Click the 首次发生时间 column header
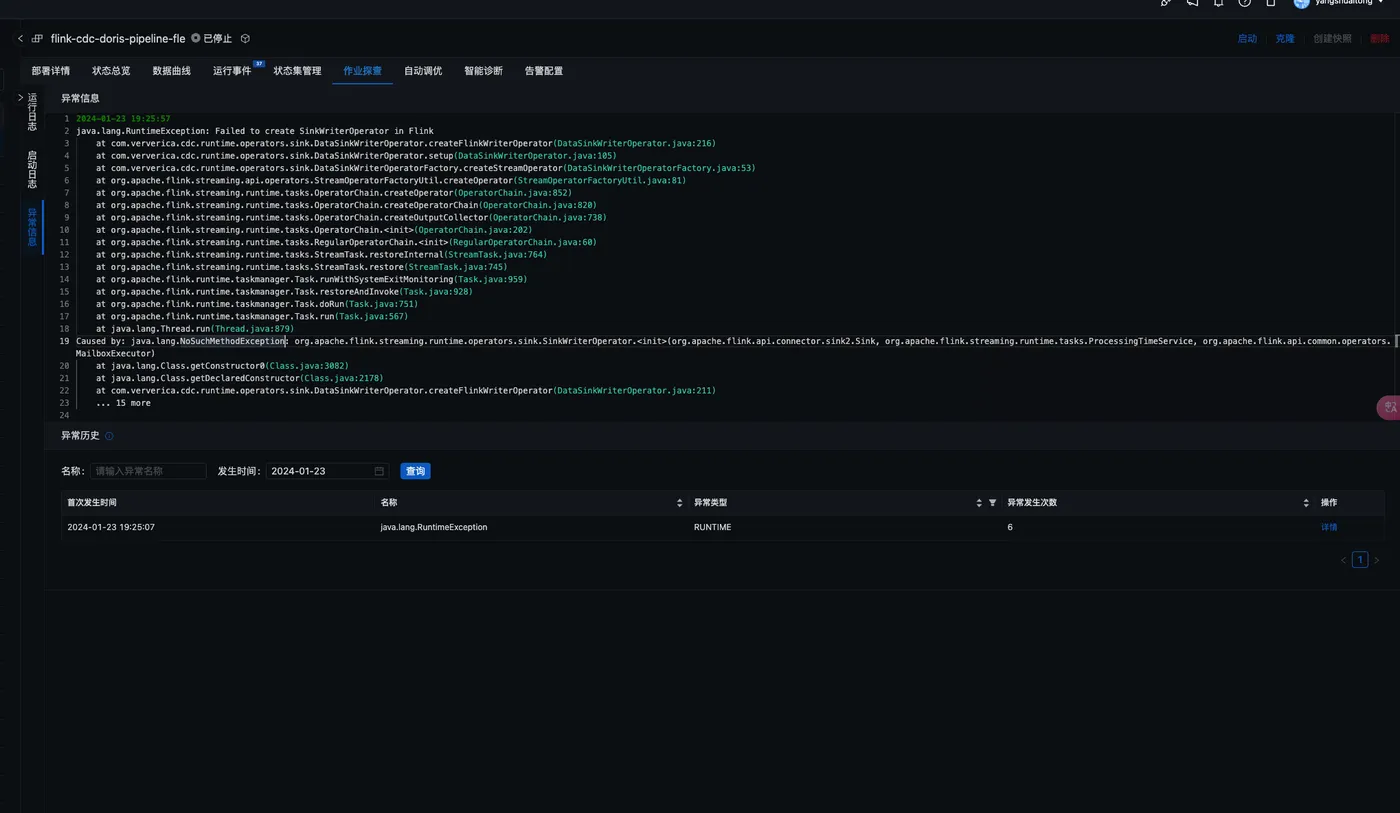Viewport: 1400px width, 813px height. (92, 502)
